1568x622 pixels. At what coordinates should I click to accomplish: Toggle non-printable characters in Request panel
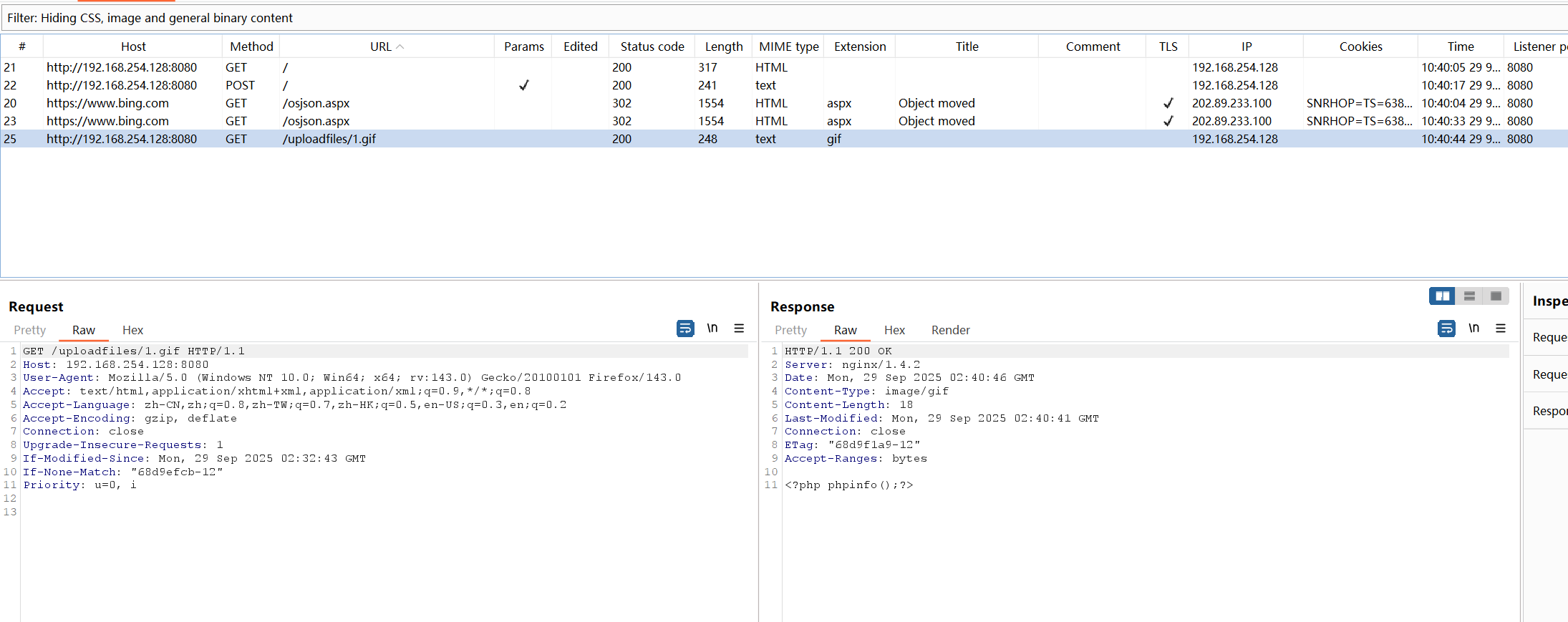(712, 328)
